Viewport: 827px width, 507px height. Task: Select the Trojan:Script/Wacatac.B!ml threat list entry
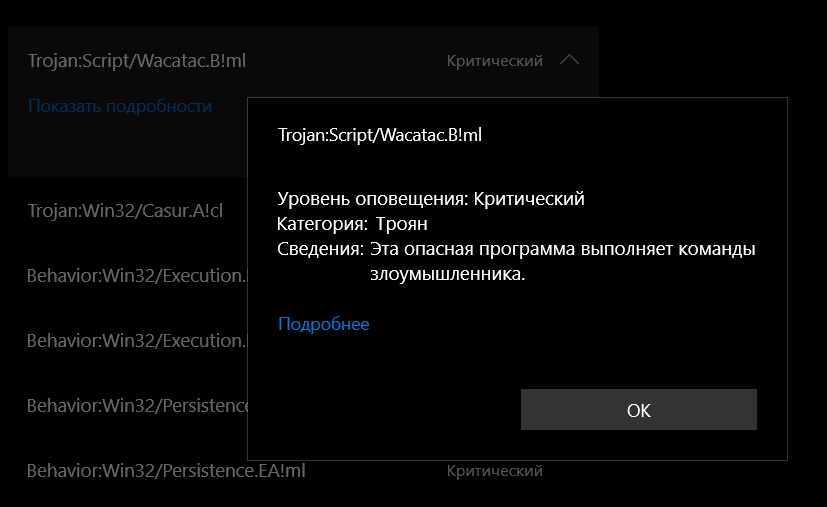[137, 61]
